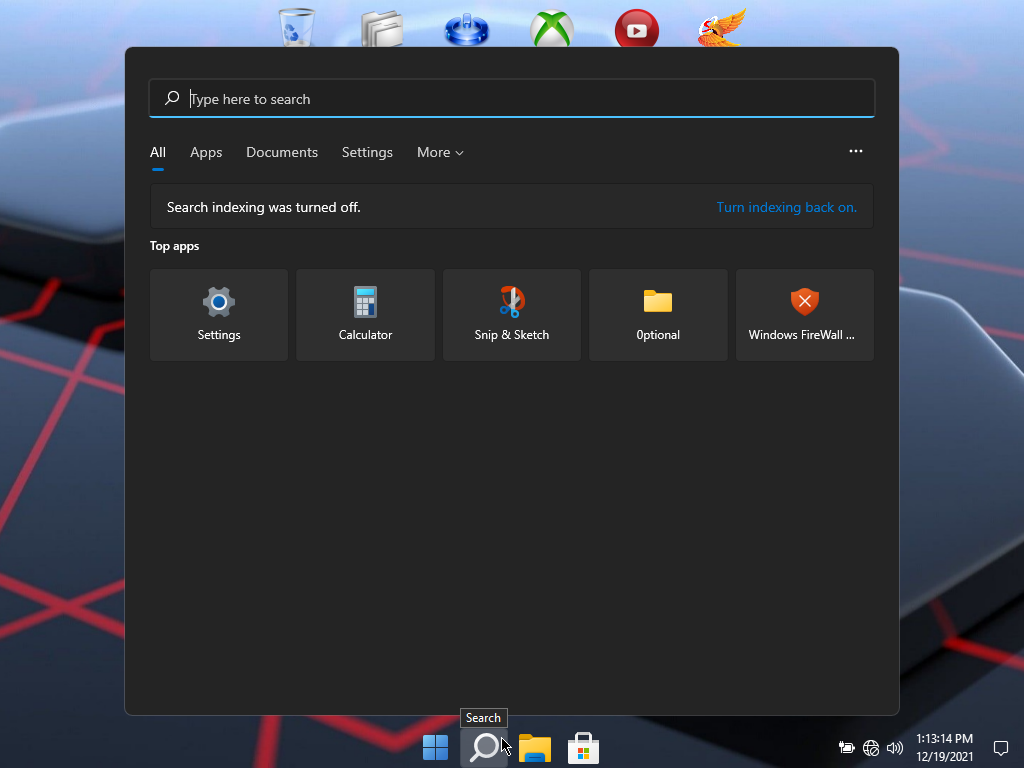Open the red YouTube desktop icon

(637, 29)
